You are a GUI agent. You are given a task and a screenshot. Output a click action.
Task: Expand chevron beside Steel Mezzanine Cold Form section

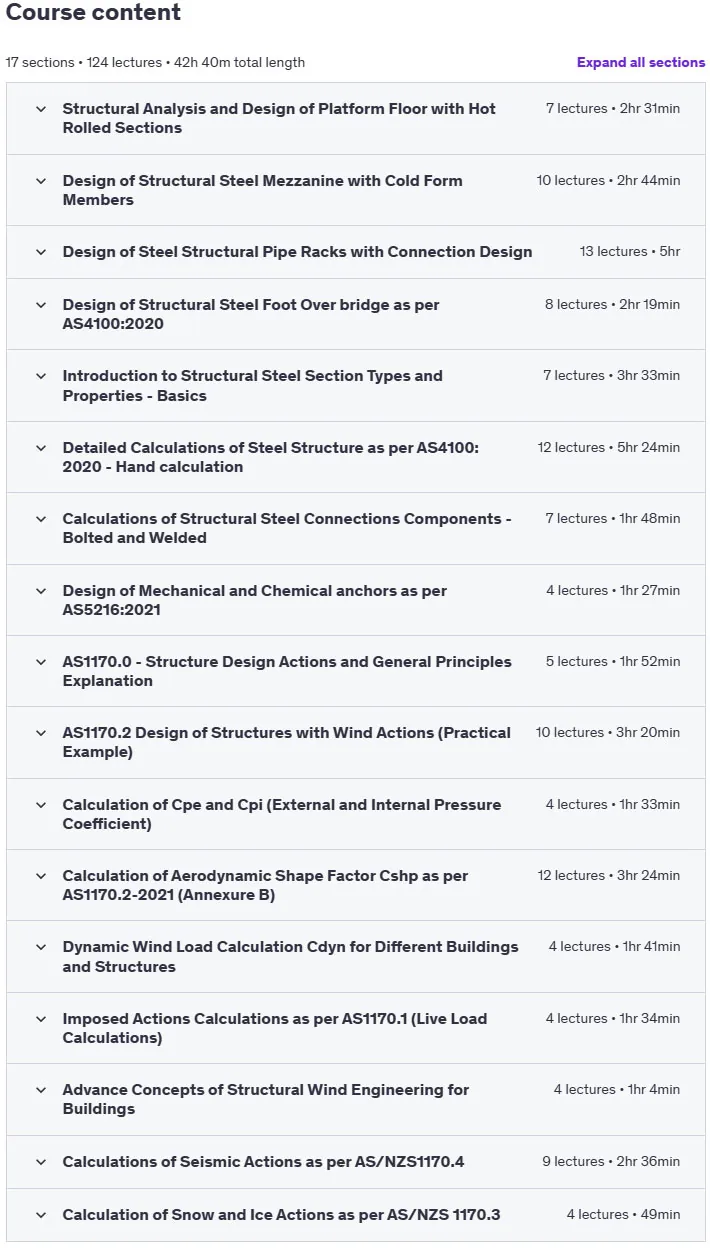coord(41,181)
